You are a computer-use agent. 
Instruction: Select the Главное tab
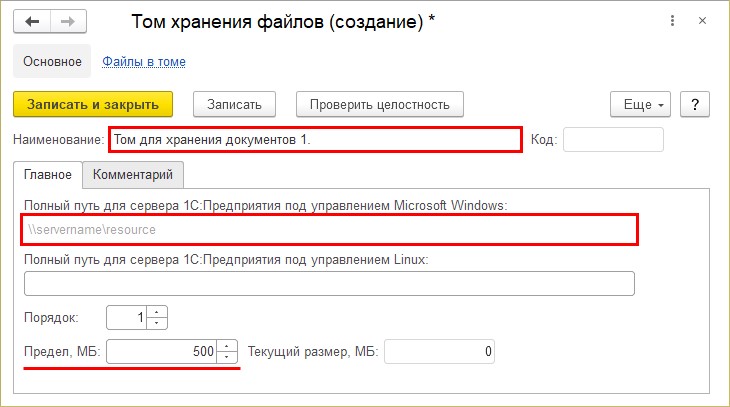tap(48, 174)
